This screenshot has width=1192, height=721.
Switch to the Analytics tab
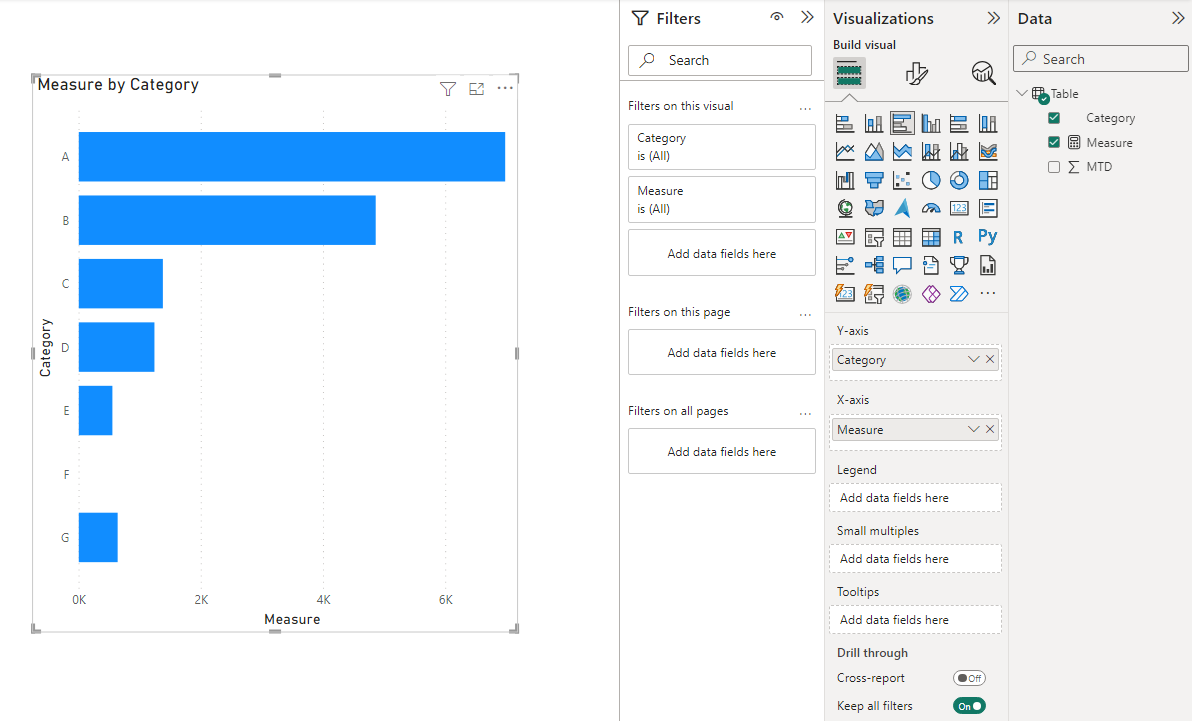tap(984, 73)
